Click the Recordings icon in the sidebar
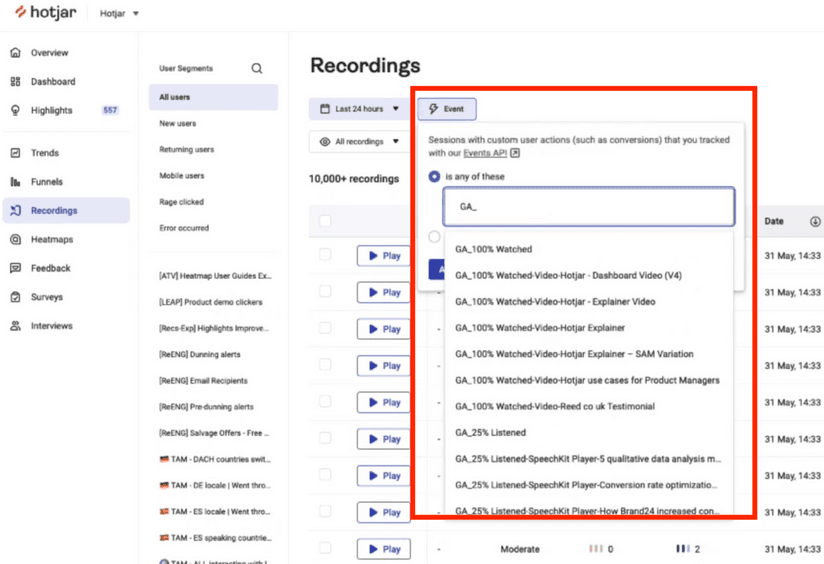Image resolution: width=824 pixels, height=564 pixels. [x=15, y=210]
